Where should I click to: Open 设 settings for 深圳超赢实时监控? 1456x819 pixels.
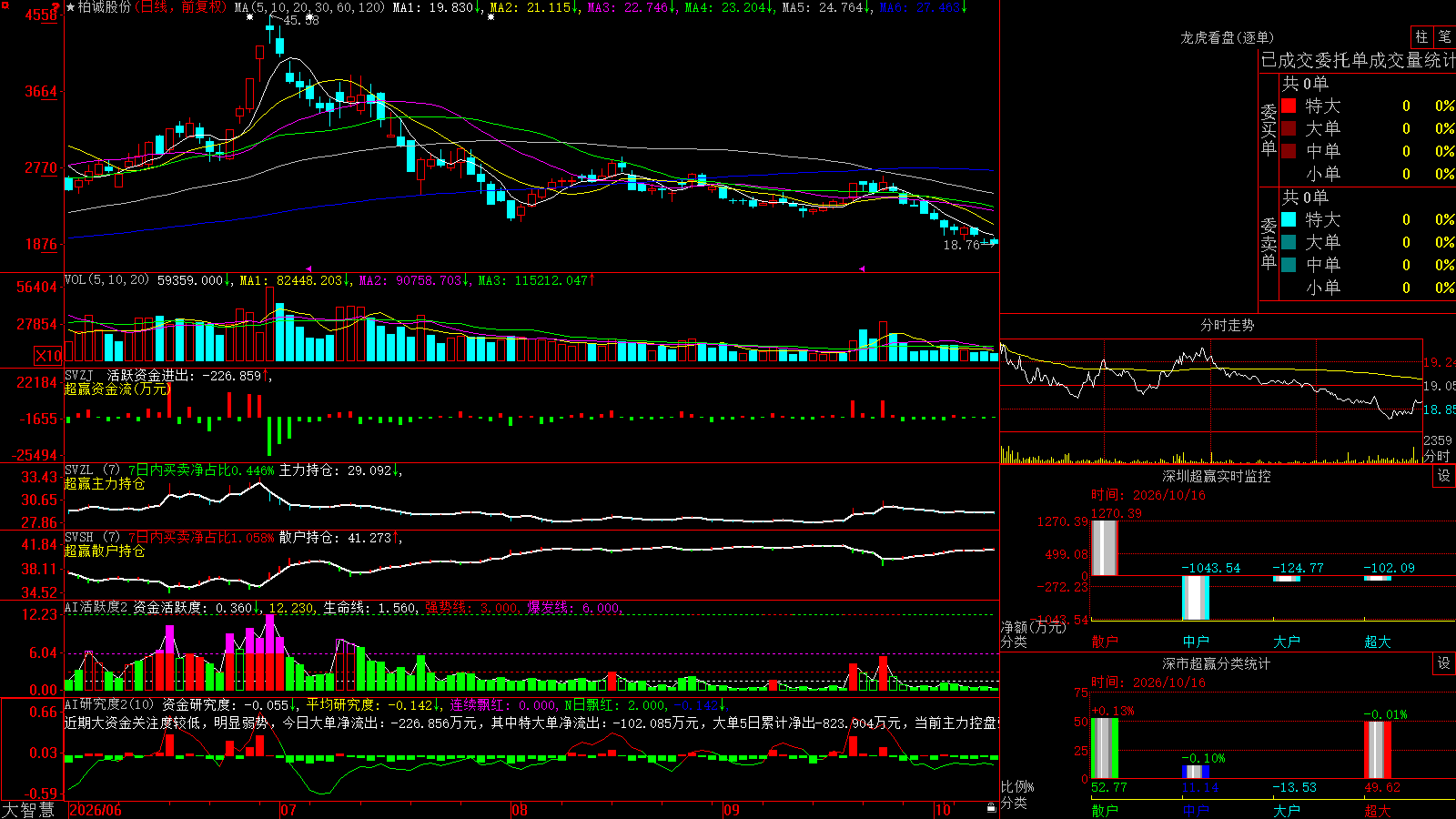pyautogui.click(x=1444, y=476)
